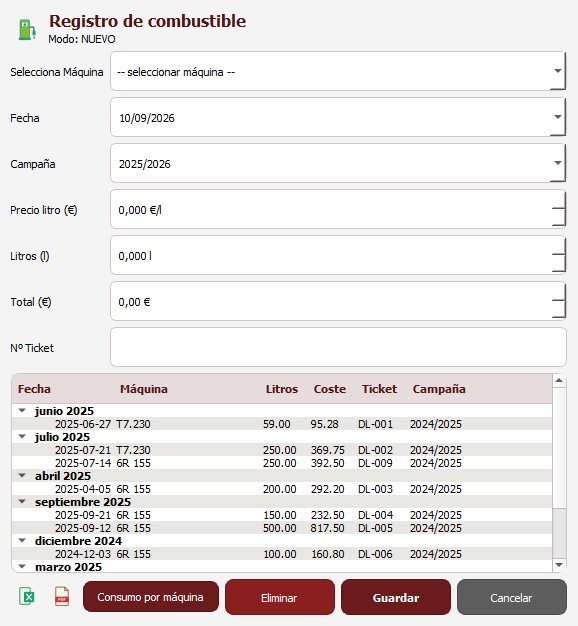The width and height of the screenshot is (578, 626).
Task: Open the Selecciona Máquina dropdown
Action: 558,71
